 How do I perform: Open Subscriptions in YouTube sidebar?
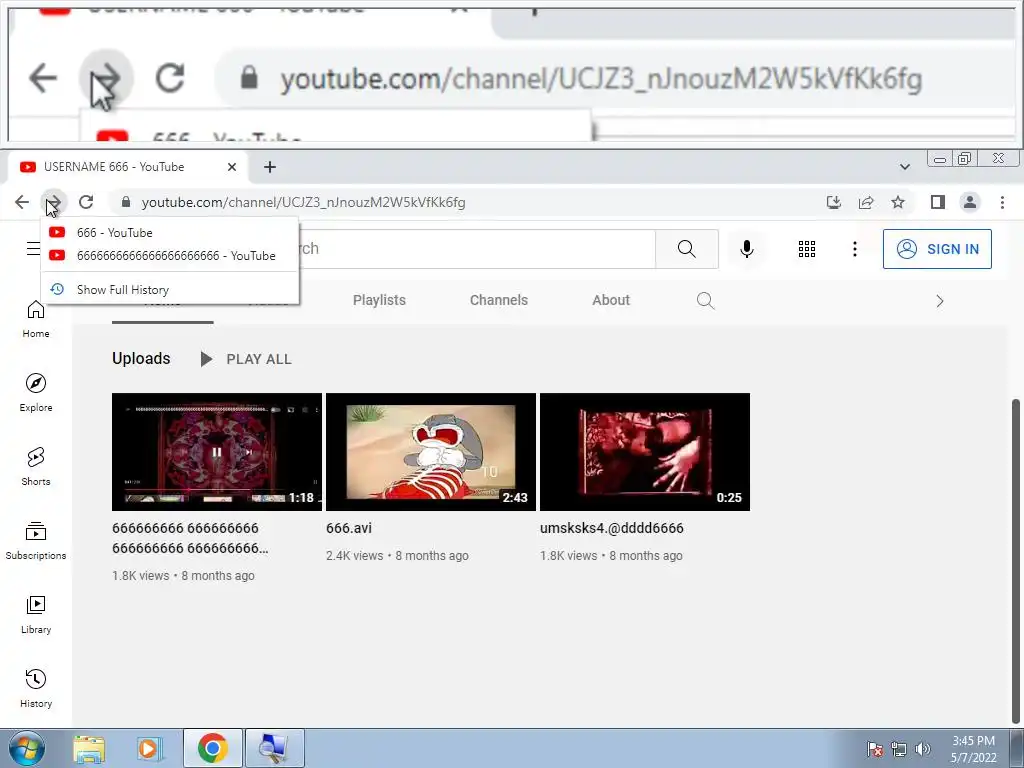coord(36,540)
